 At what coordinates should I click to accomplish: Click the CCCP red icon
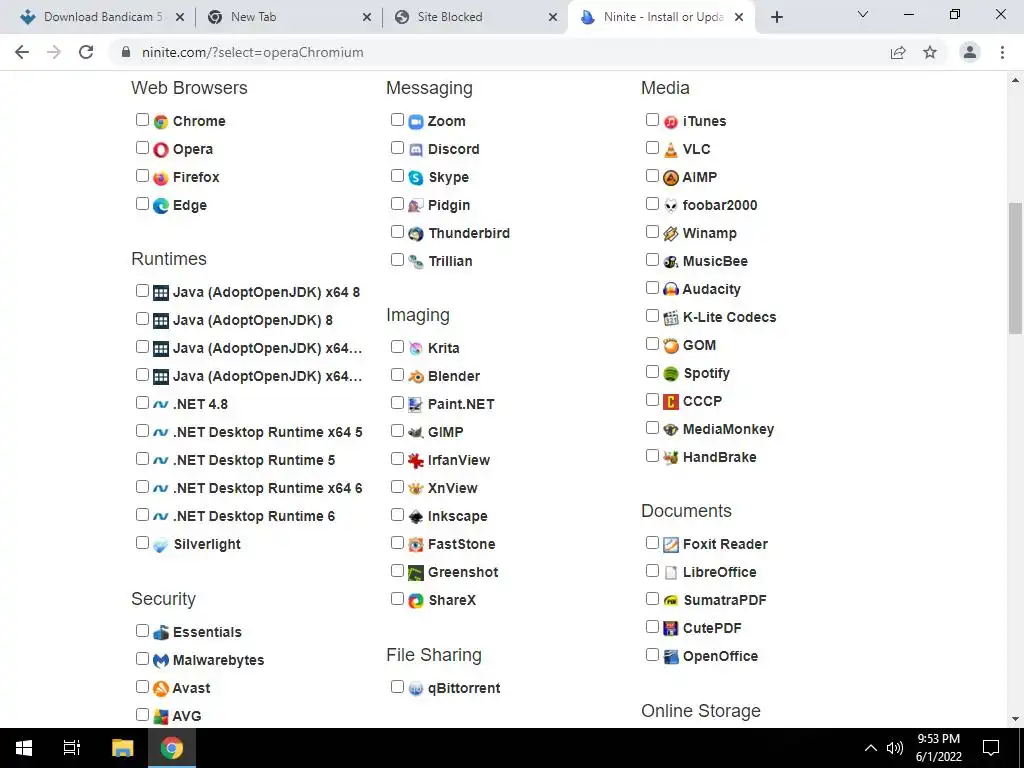[671, 402]
